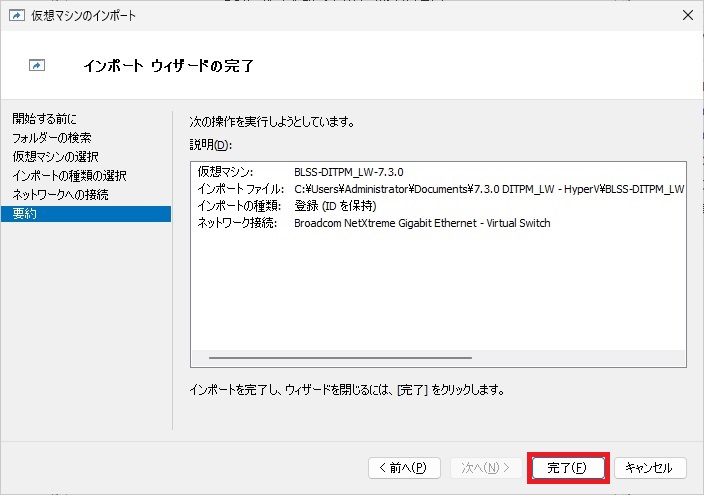Click the インポート ウィザードの完了 heading
Image resolution: width=704 pixels, height=495 pixels.
tap(168, 66)
